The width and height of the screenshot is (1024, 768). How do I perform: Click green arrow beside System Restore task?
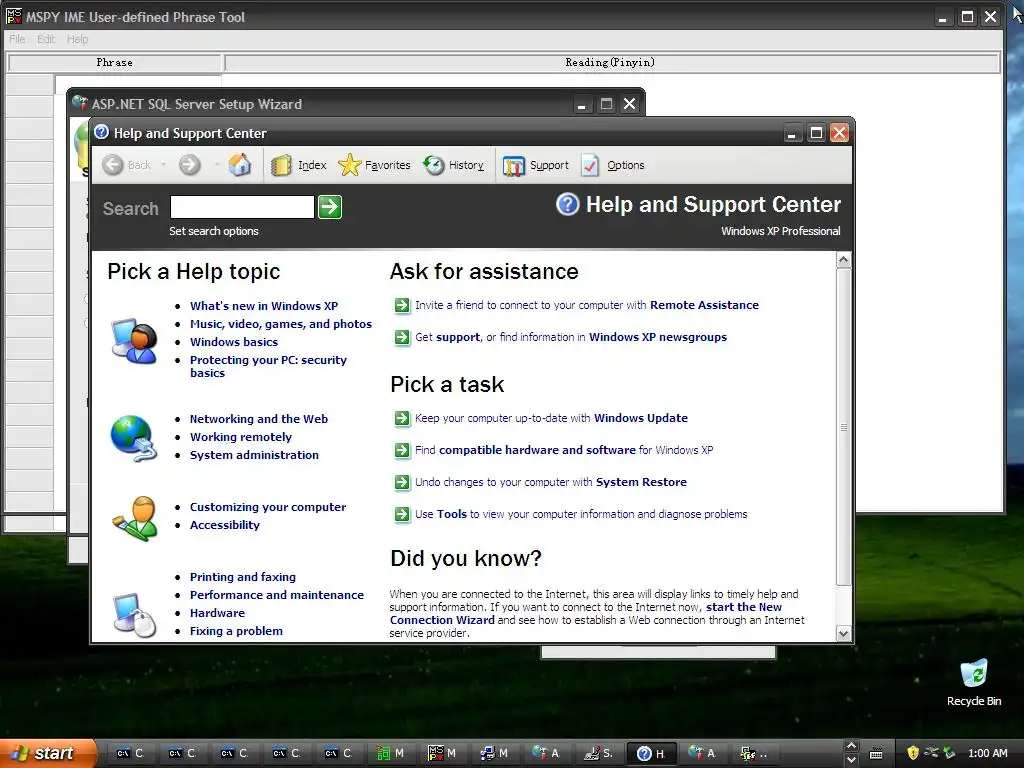coord(402,482)
